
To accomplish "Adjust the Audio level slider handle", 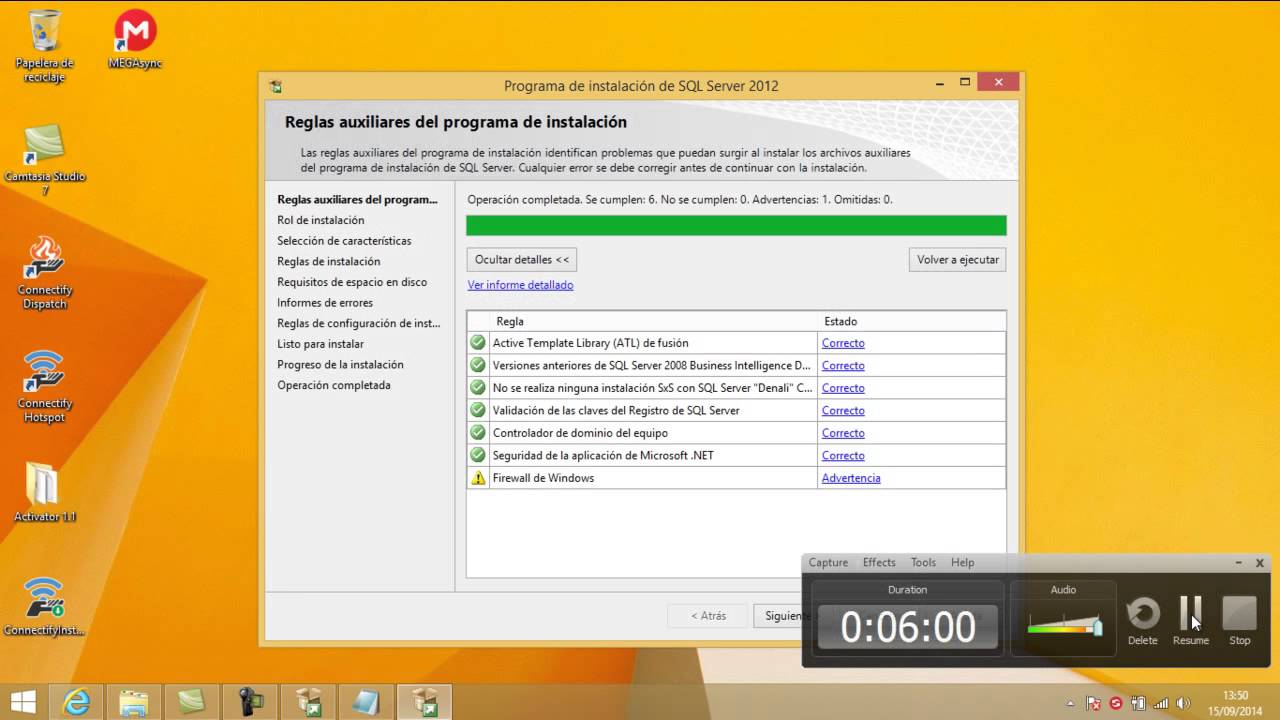I will (x=1097, y=627).
